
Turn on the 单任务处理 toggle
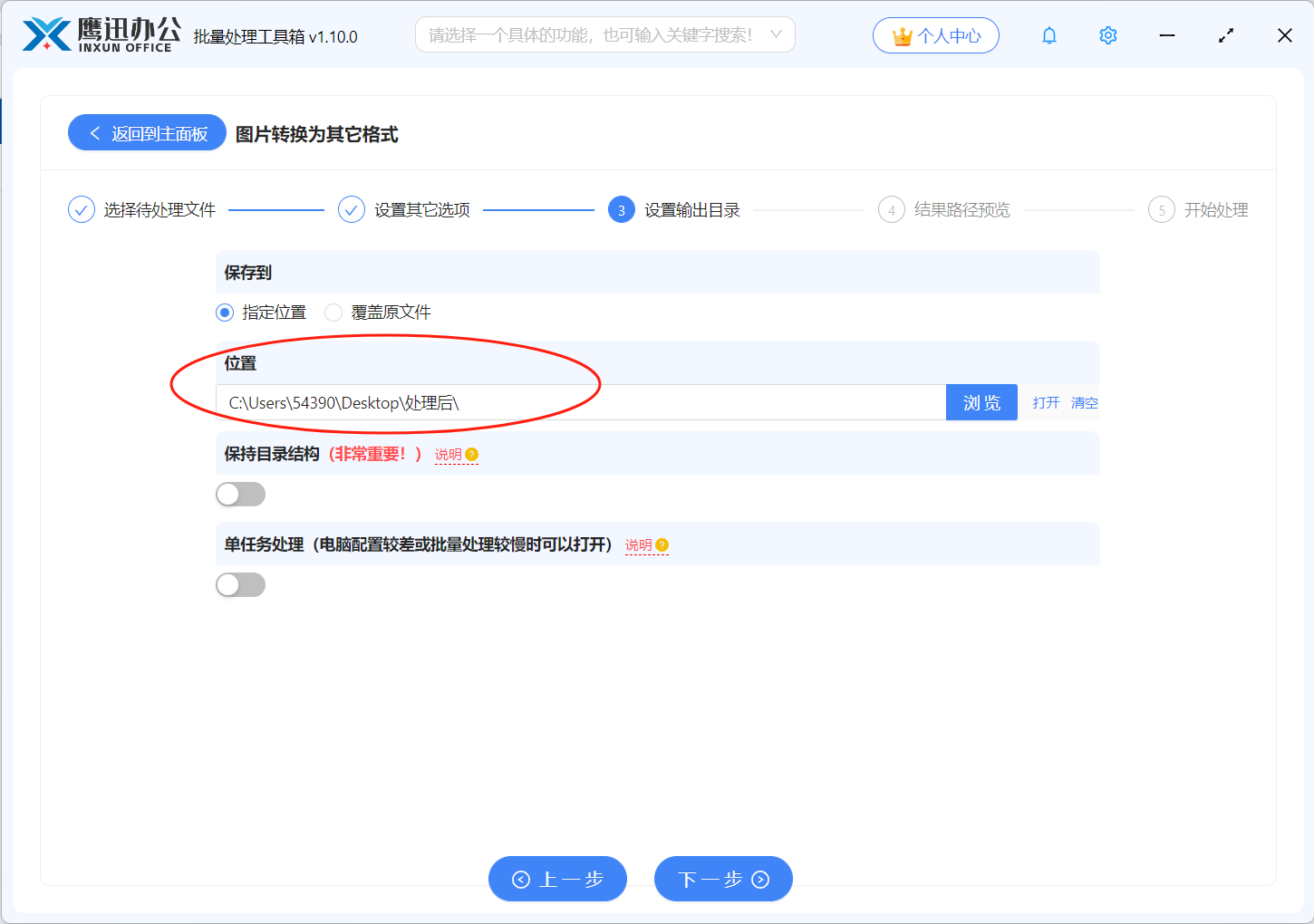[240, 585]
